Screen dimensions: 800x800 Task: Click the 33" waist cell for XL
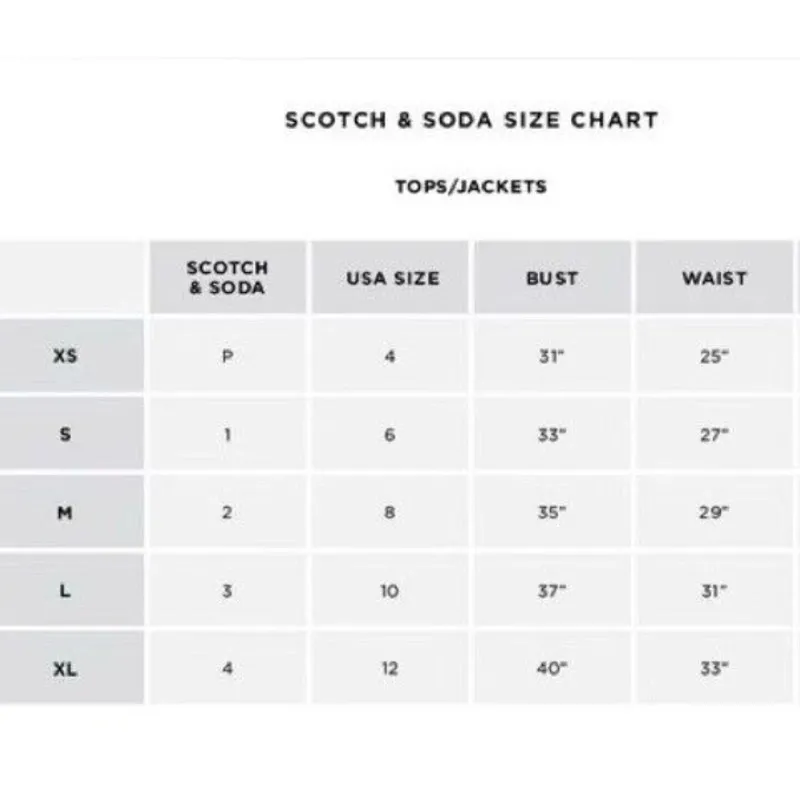714,668
